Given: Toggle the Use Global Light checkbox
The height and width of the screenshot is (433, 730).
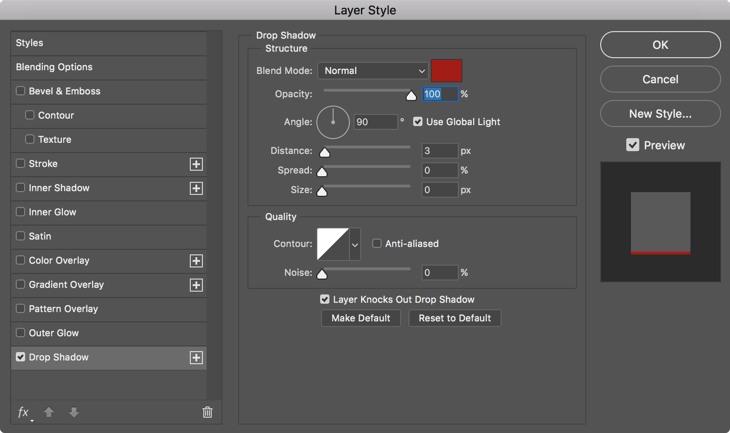Looking at the screenshot, I should [418, 122].
